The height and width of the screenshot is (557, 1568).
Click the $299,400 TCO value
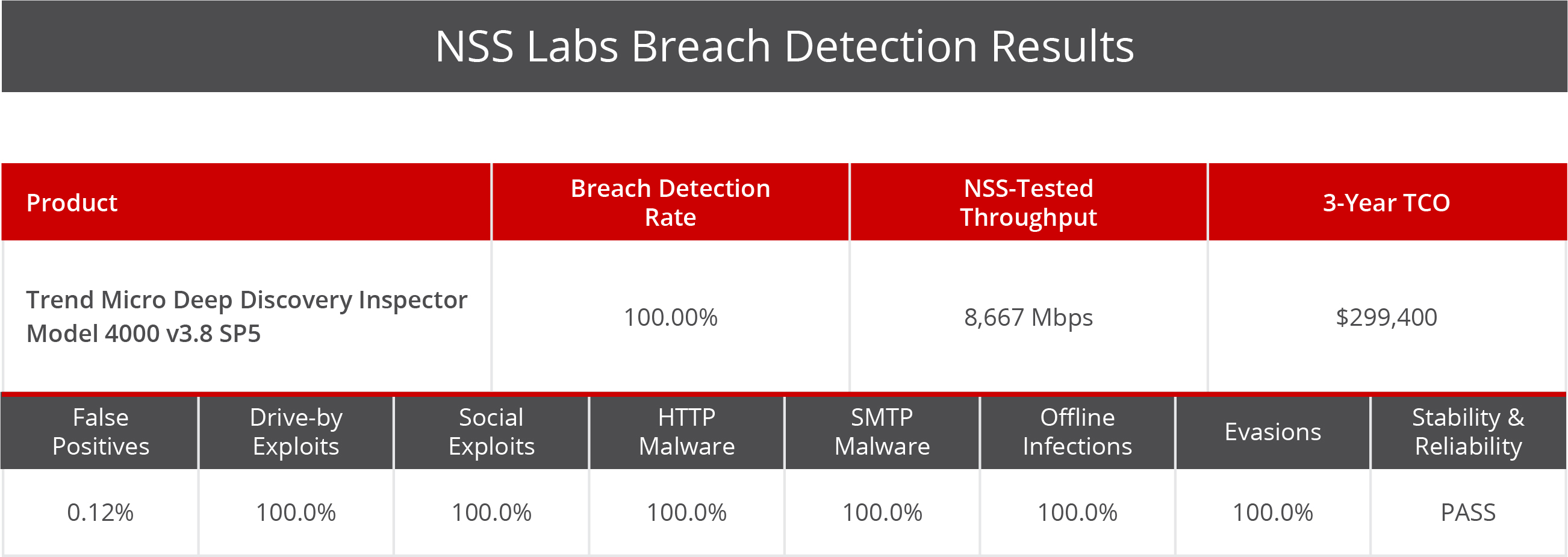coord(1386,317)
